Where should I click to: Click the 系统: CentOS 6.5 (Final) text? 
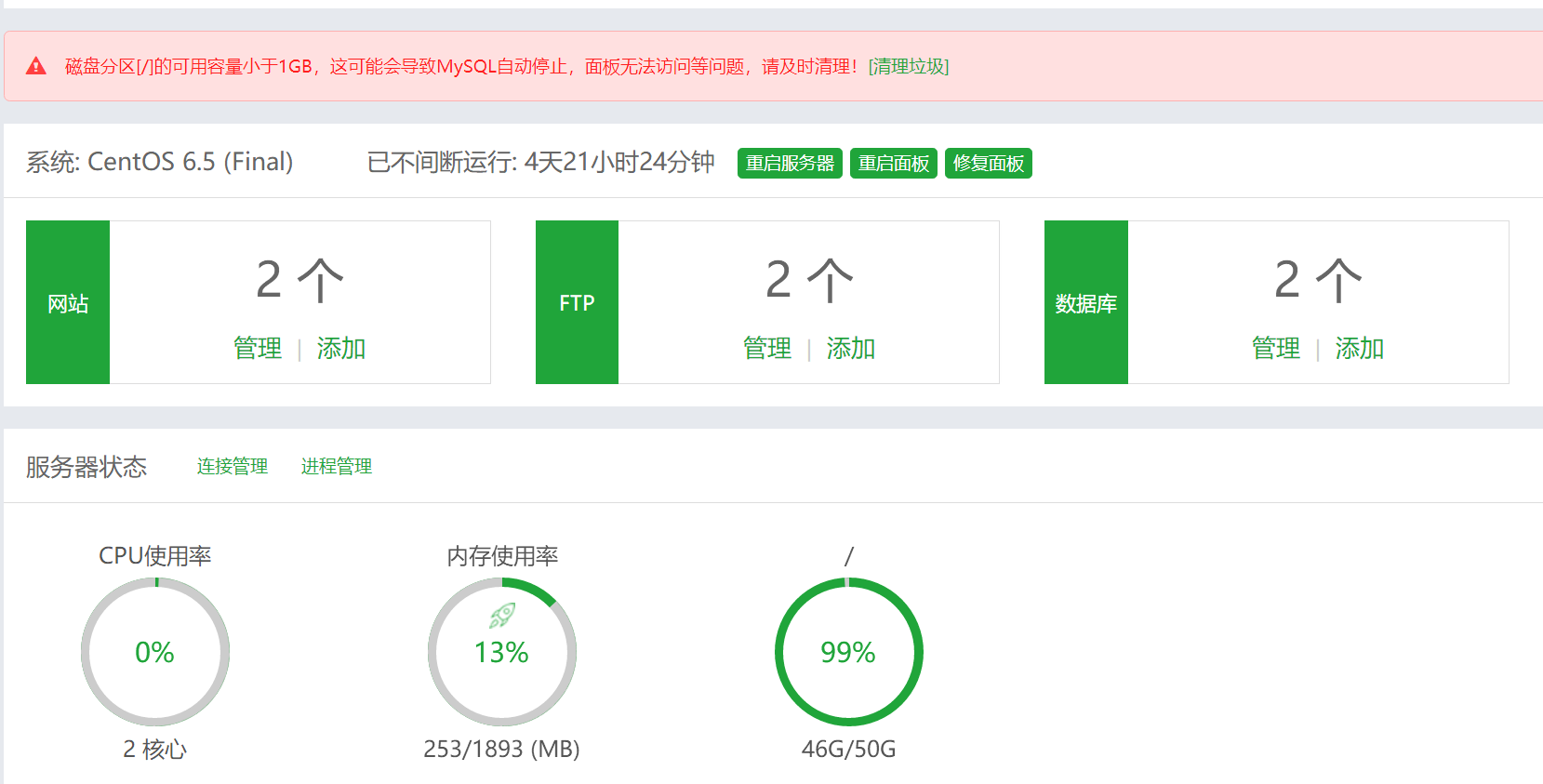160,162
